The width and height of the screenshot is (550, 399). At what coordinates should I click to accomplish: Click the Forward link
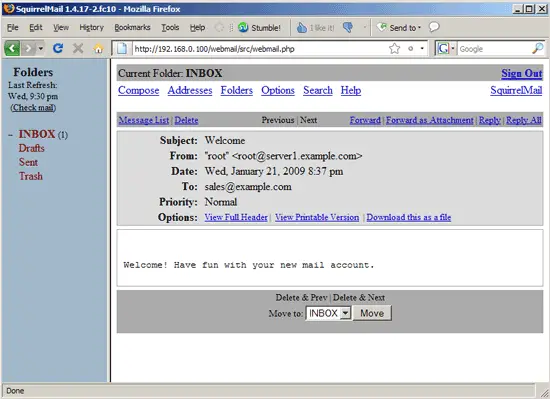point(365,120)
